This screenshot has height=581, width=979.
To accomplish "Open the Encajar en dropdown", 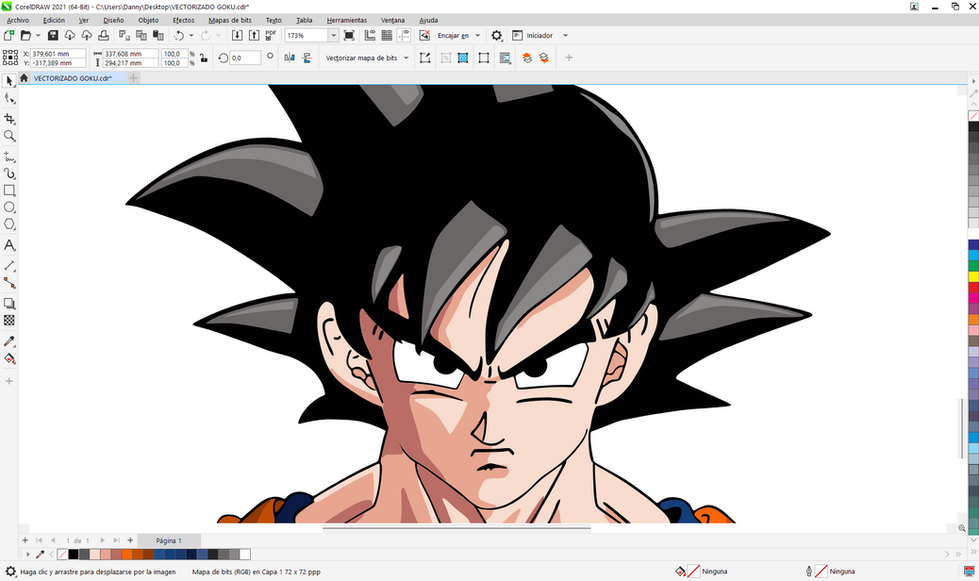I will pyautogui.click(x=478, y=36).
